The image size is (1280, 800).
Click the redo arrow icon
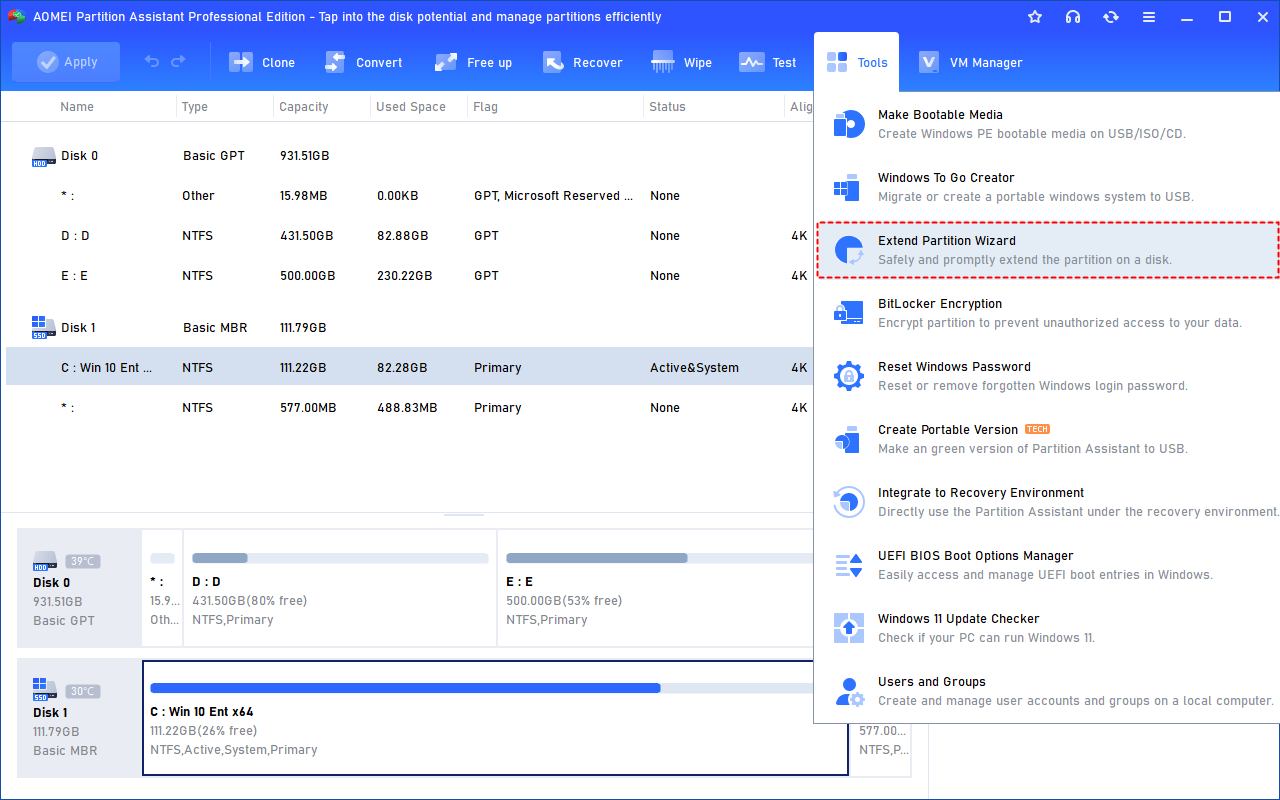tap(178, 62)
